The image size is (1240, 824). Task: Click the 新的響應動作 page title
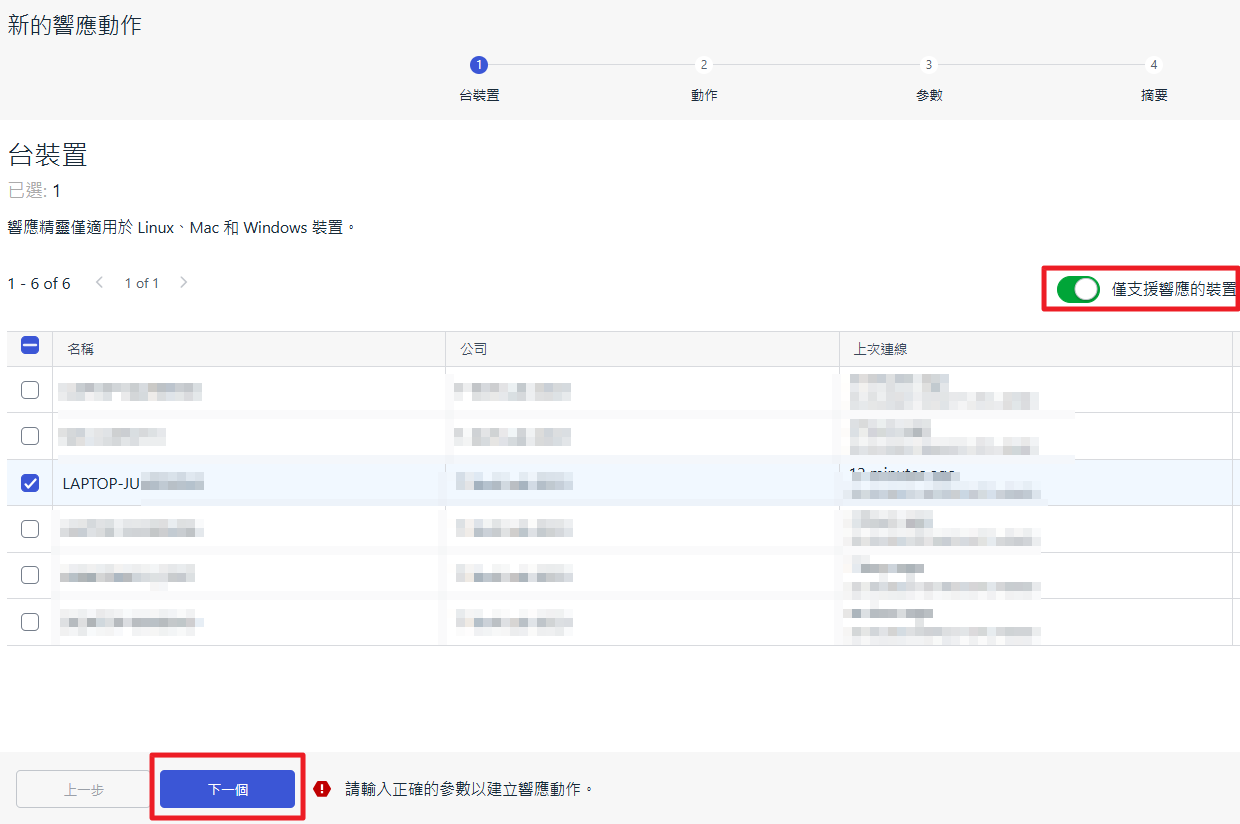click(74, 25)
